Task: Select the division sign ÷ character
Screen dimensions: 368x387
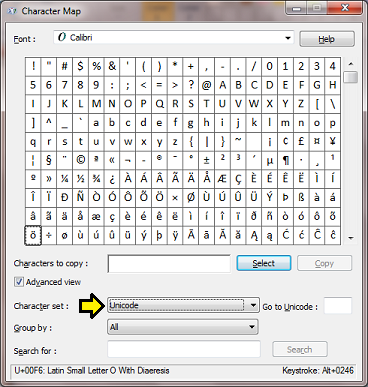Action: coord(49,235)
